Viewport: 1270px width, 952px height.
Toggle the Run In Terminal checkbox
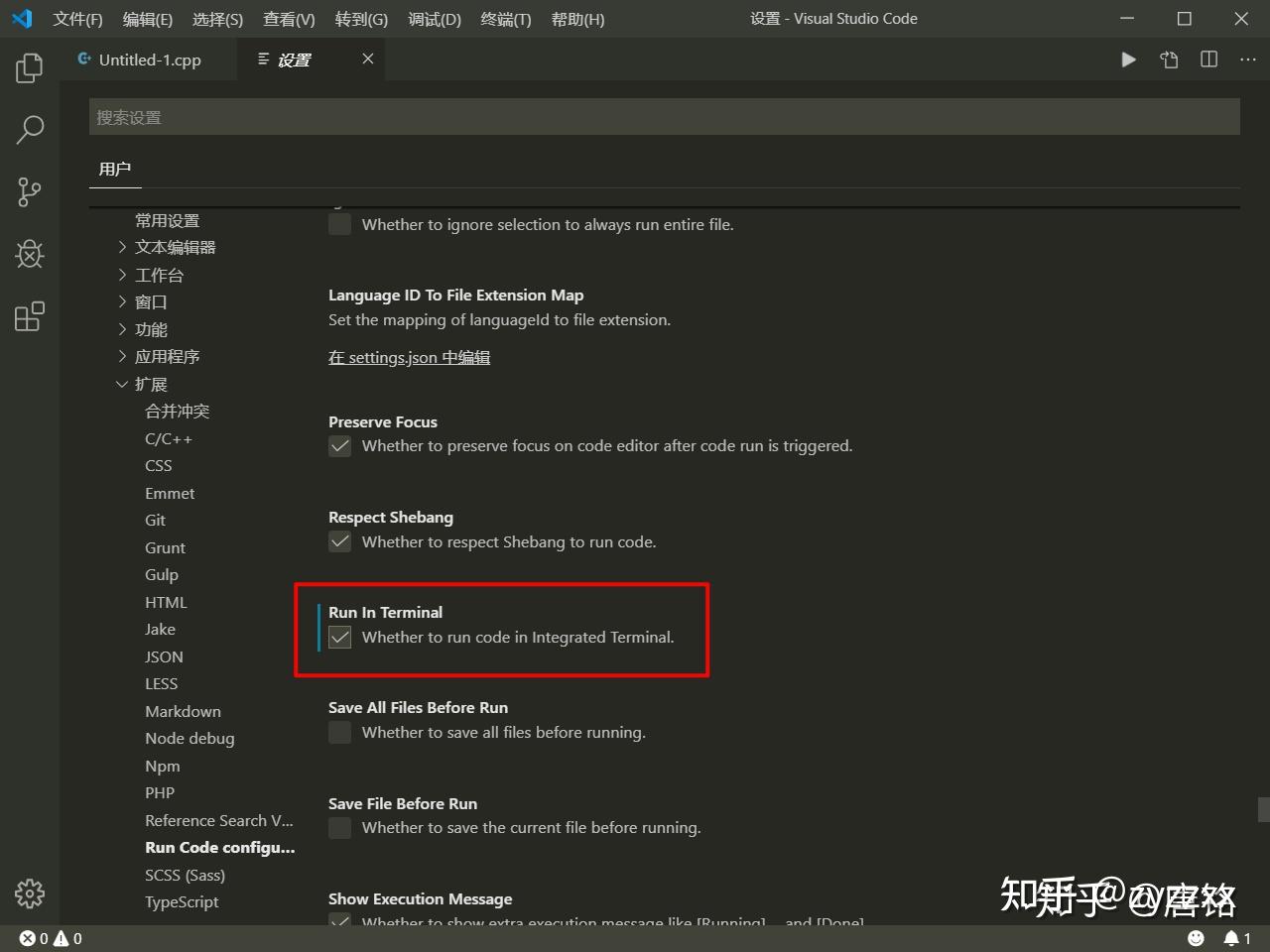pyautogui.click(x=340, y=637)
